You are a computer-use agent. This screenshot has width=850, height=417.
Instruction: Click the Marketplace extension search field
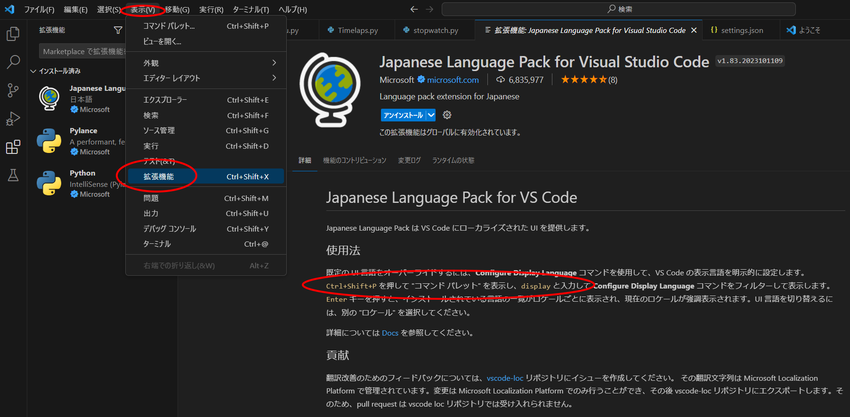82,51
